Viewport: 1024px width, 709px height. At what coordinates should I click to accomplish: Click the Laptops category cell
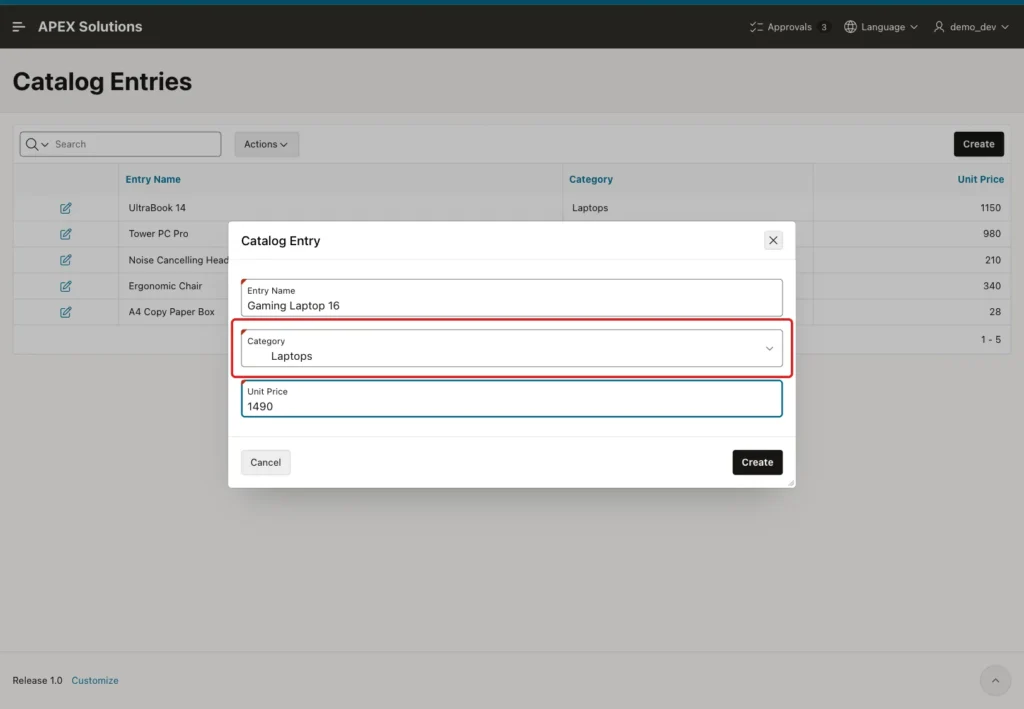click(x=590, y=208)
